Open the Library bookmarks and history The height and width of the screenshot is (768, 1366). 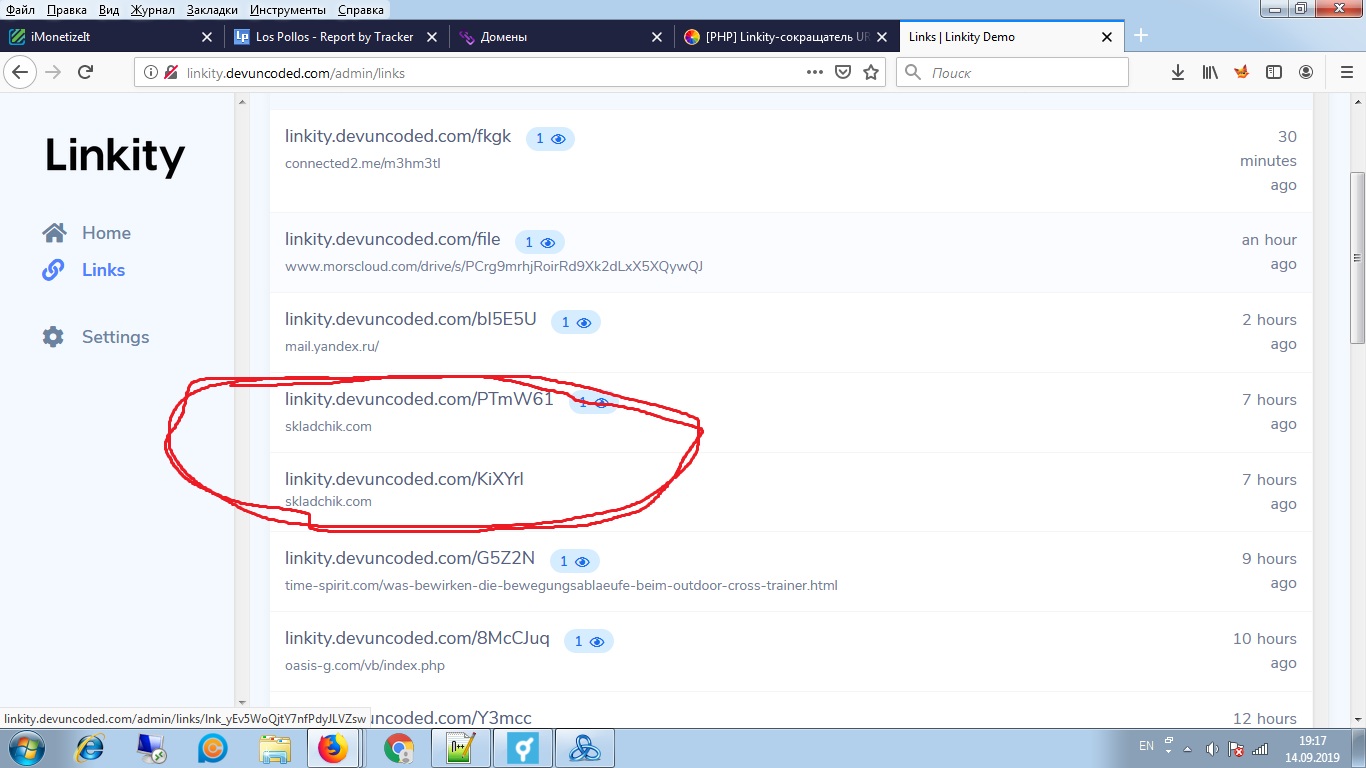pyautogui.click(x=1210, y=72)
